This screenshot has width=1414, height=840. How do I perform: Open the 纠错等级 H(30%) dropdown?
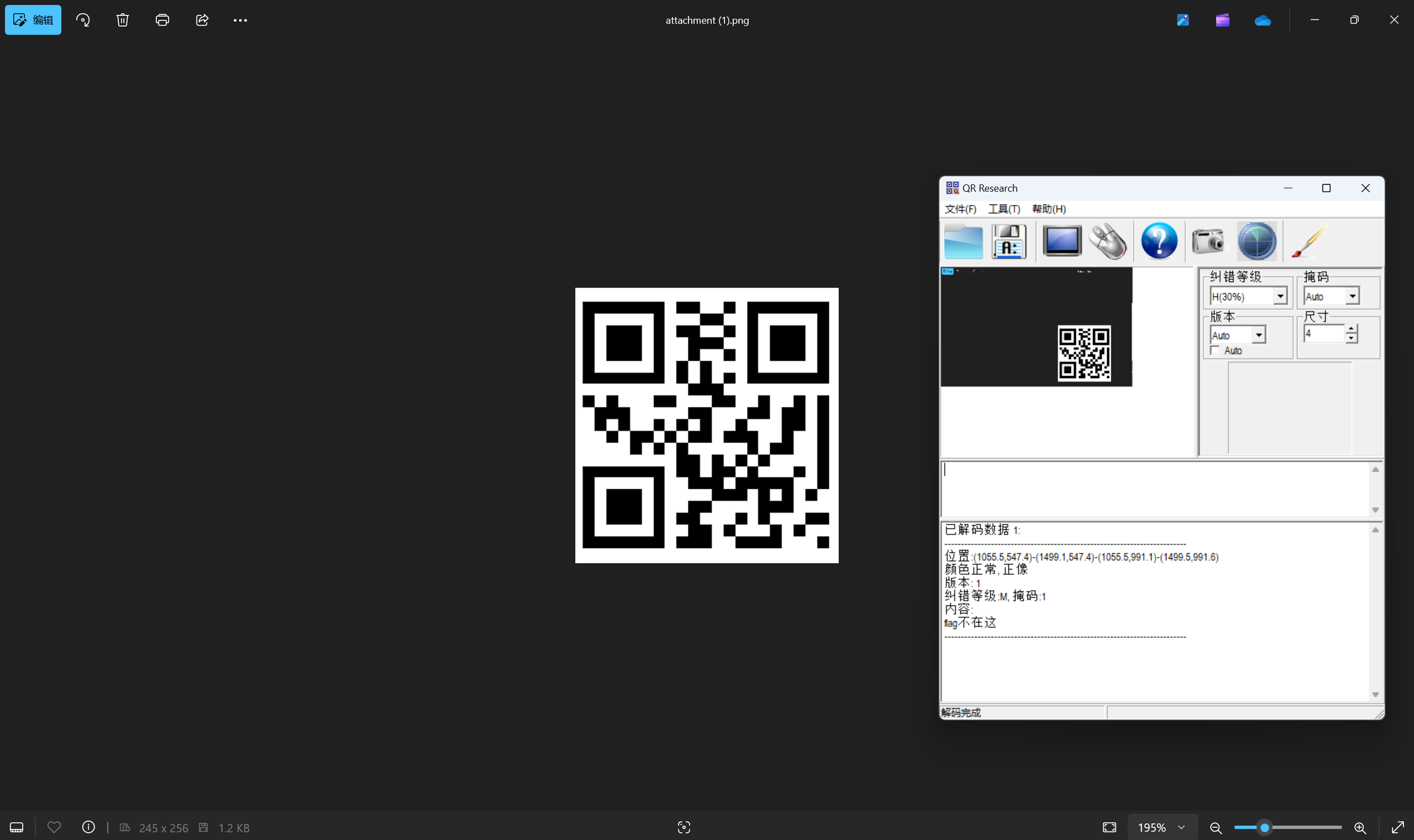pos(1248,296)
